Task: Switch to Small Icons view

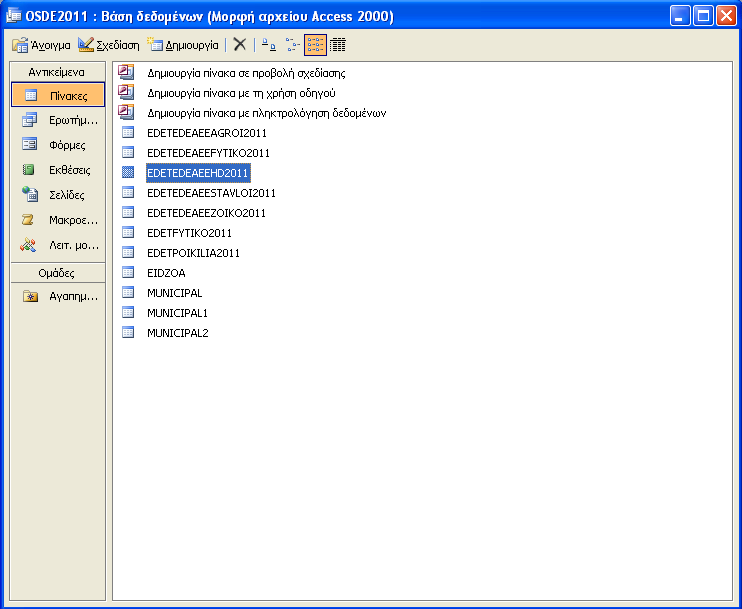Action: (x=292, y=45)
